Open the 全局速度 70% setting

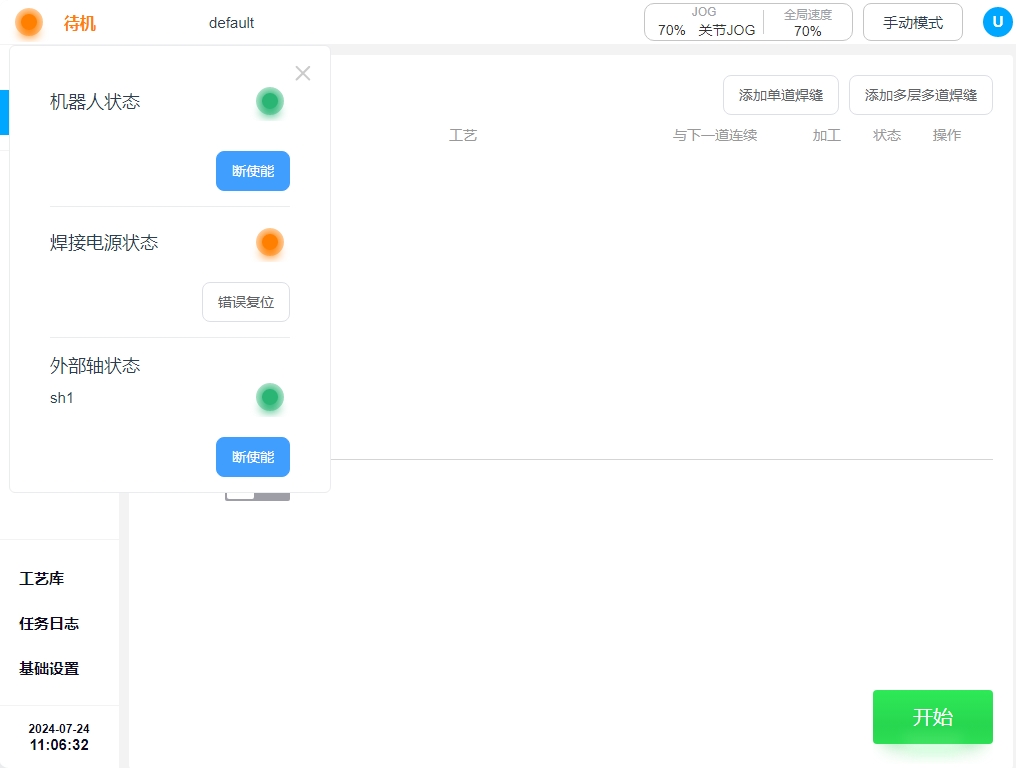tap(807, 22)
